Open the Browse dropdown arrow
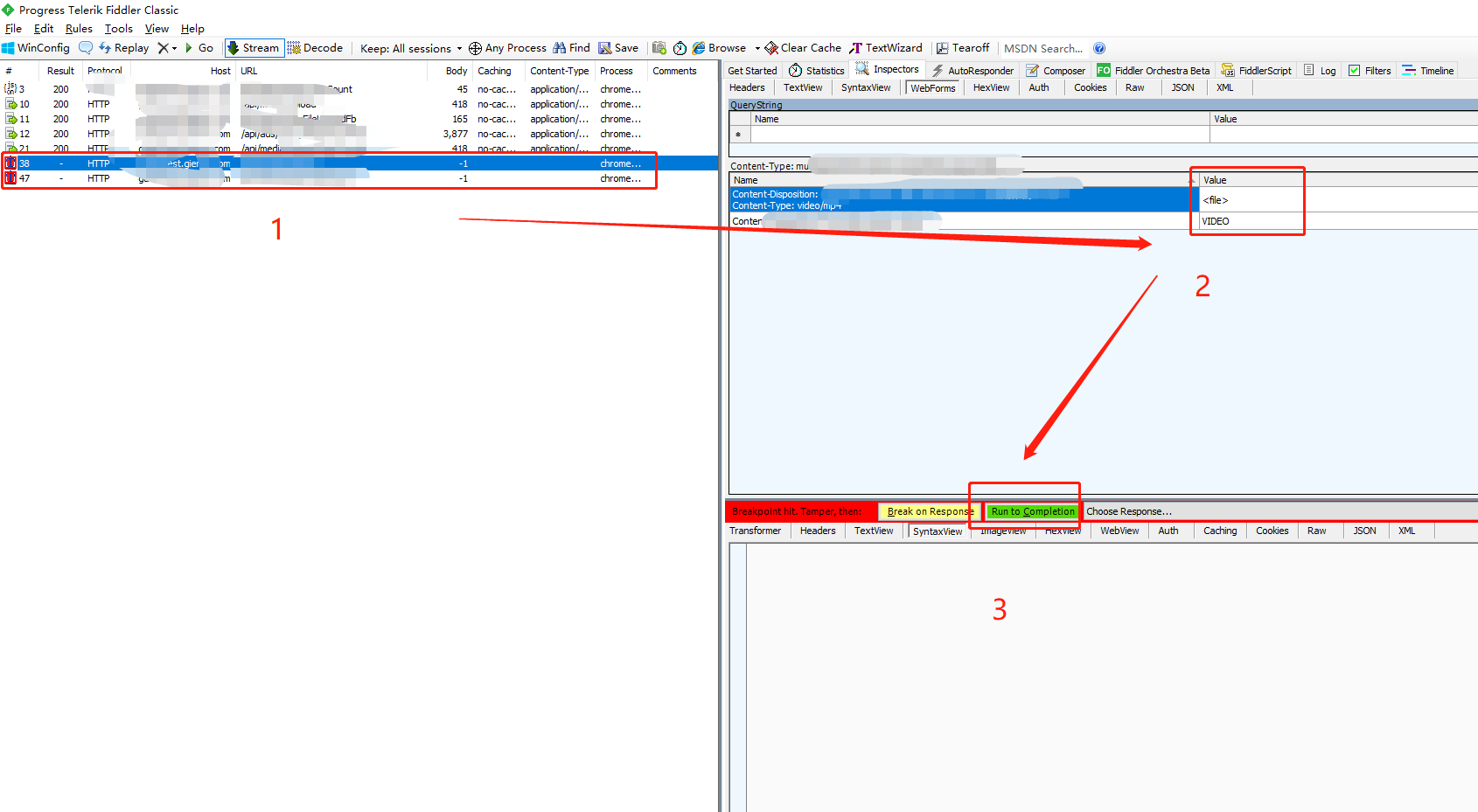The height and width of the screenshot is (812, 1478). [757, 48]
